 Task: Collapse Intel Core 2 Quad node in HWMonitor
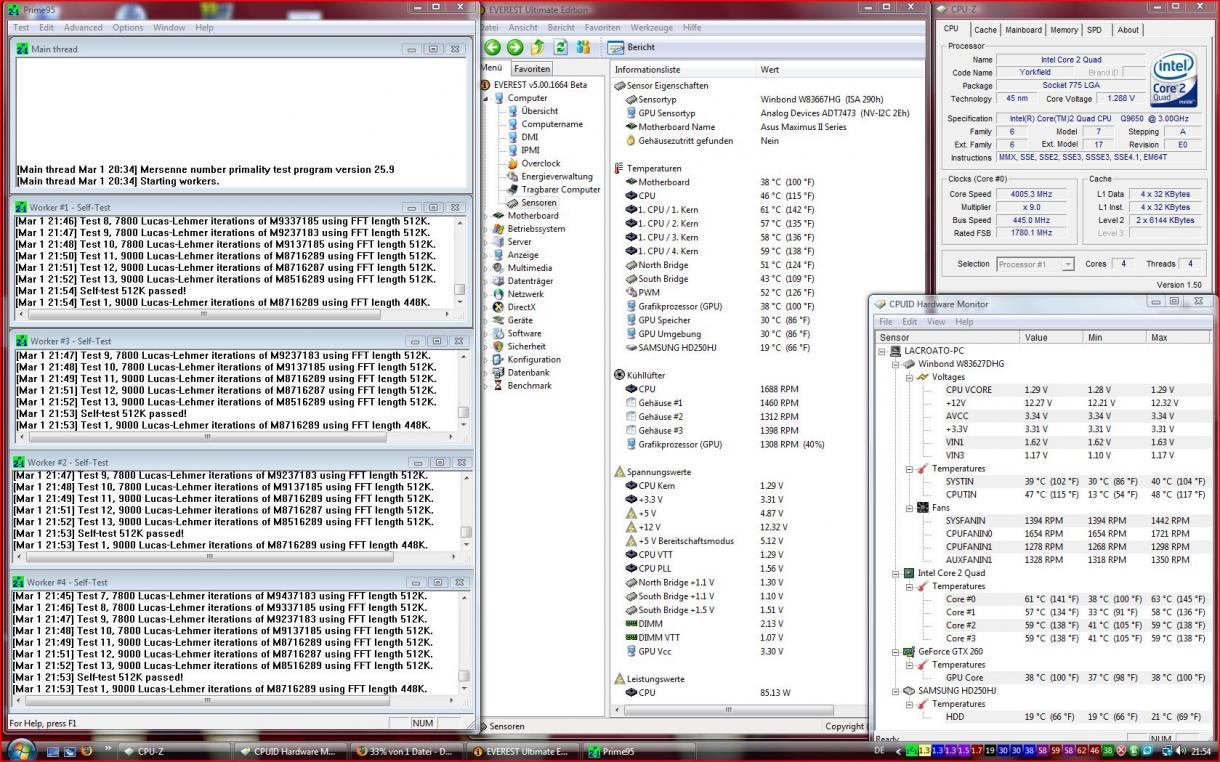pos(895,573)
